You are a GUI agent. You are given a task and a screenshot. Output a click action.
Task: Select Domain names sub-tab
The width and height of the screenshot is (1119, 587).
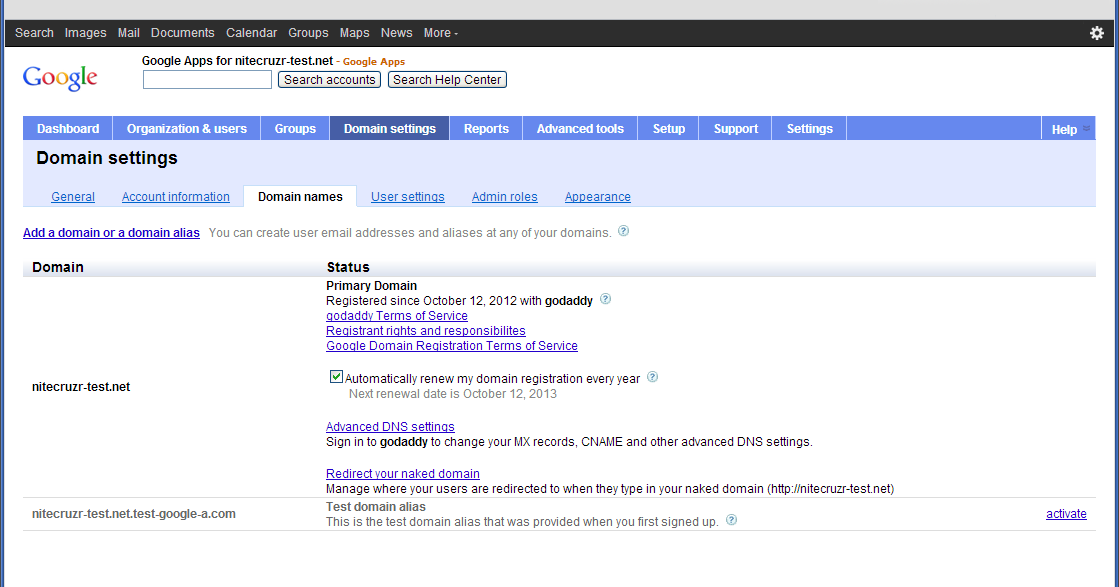pyautogui.click(x=300, y=197)
